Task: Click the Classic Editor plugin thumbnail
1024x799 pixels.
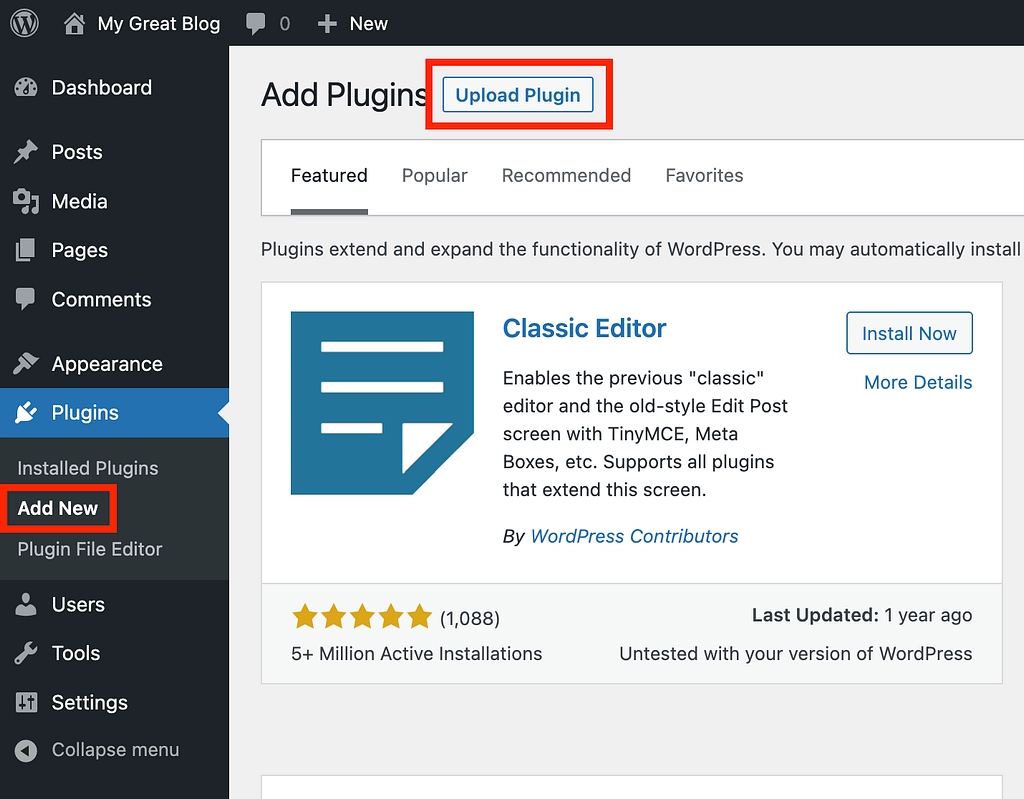Action: point(382,403)
